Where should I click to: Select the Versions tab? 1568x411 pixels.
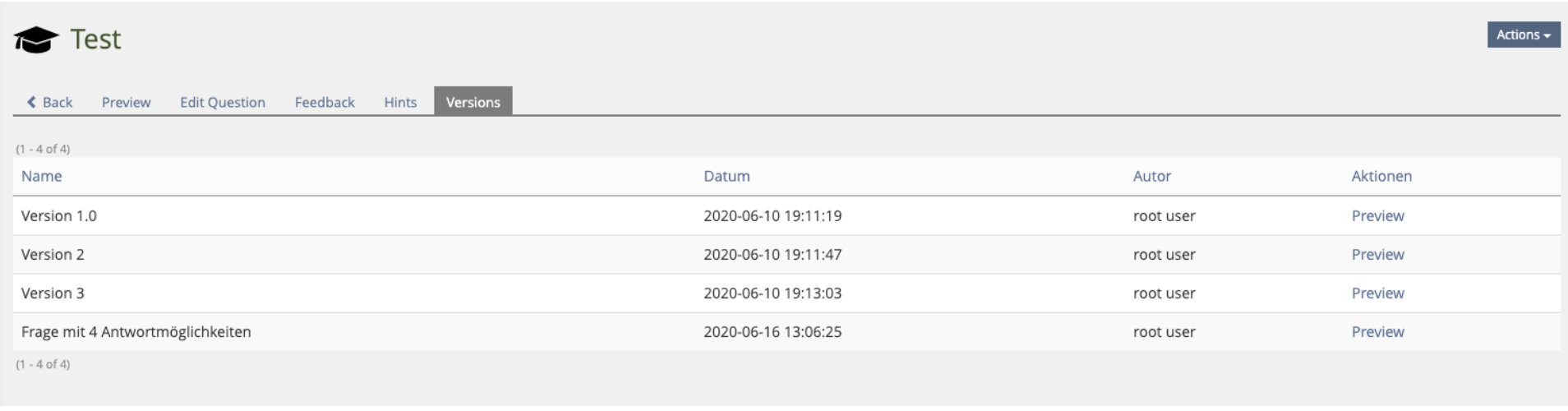click(x=473, y=102)
